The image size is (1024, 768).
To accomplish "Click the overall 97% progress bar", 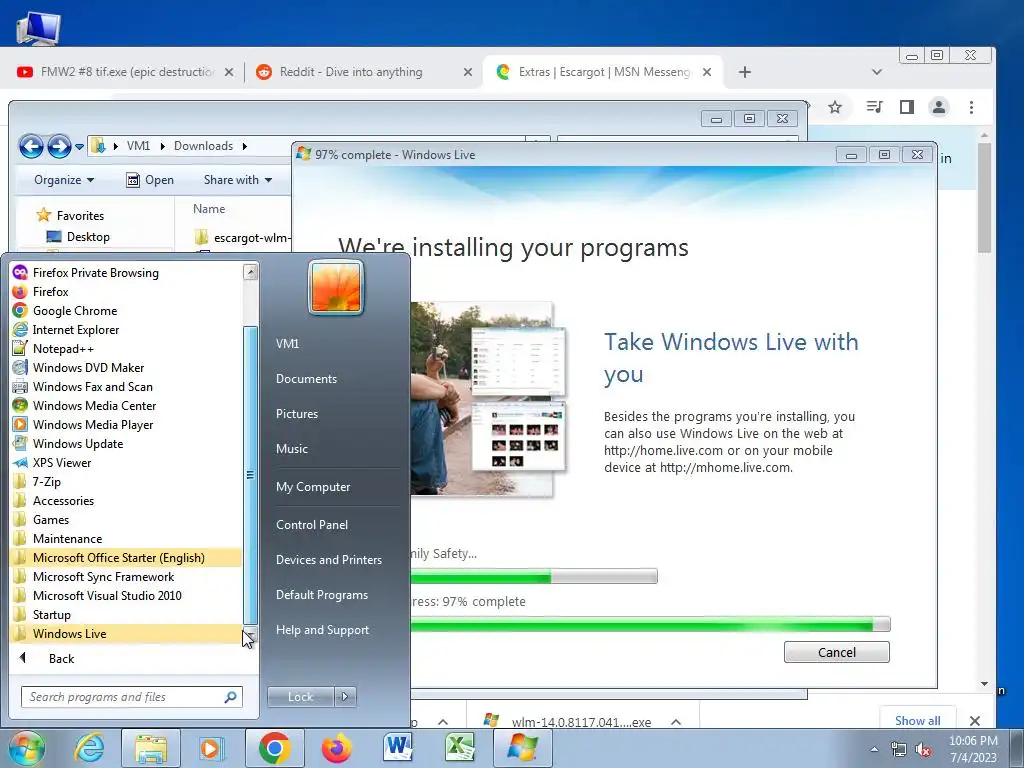I will [650, 625].
